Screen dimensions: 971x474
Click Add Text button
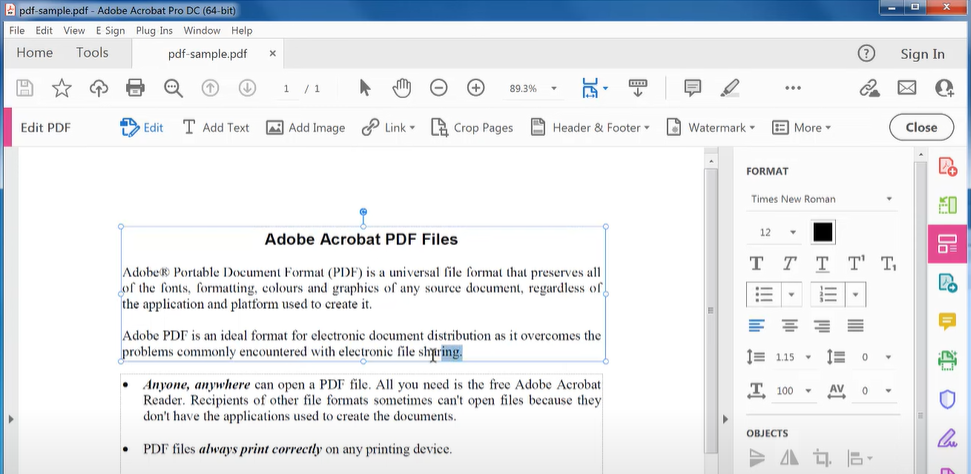(x=216, y=128)
